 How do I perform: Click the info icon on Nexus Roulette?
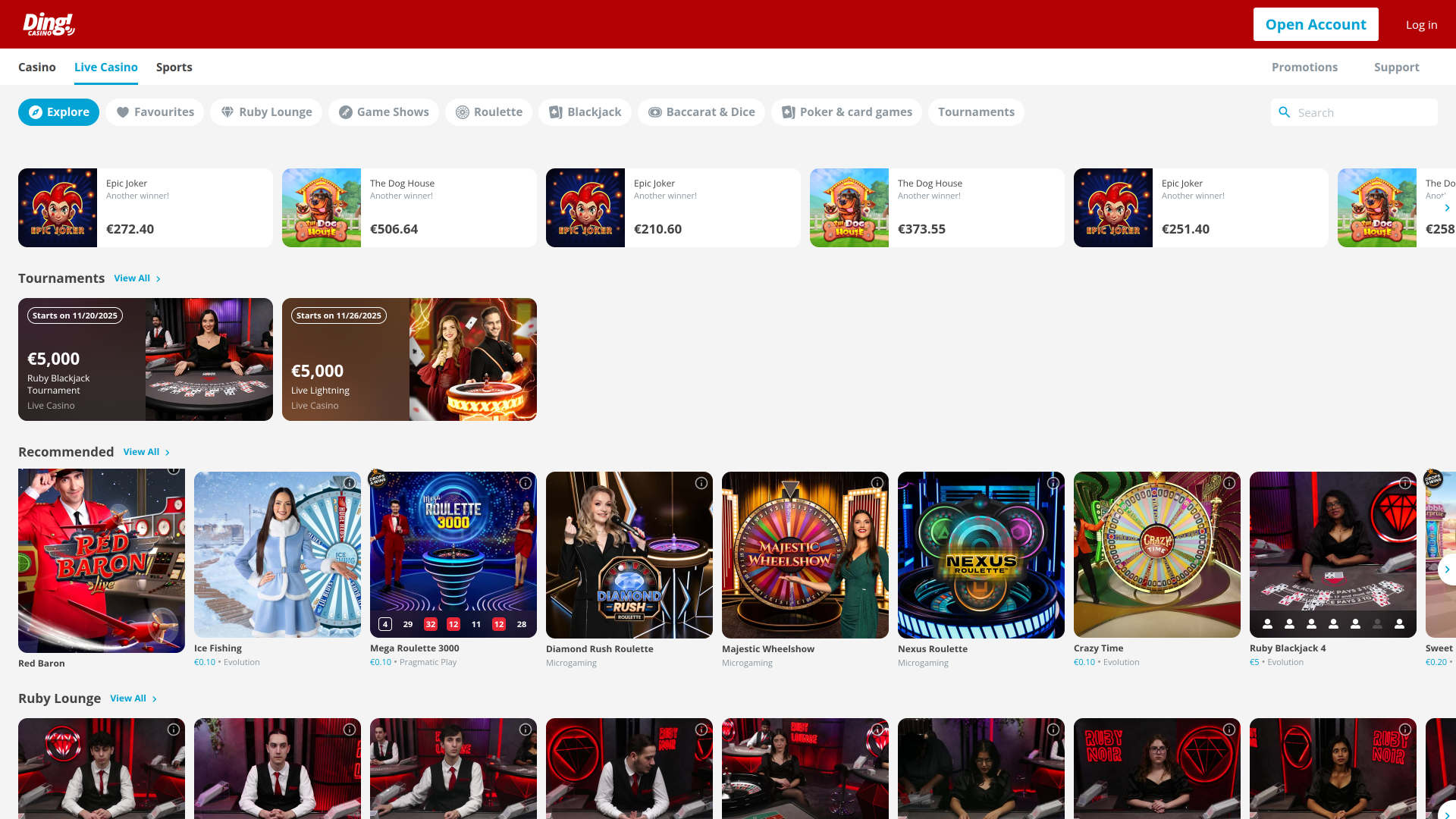coord(1053,483)
